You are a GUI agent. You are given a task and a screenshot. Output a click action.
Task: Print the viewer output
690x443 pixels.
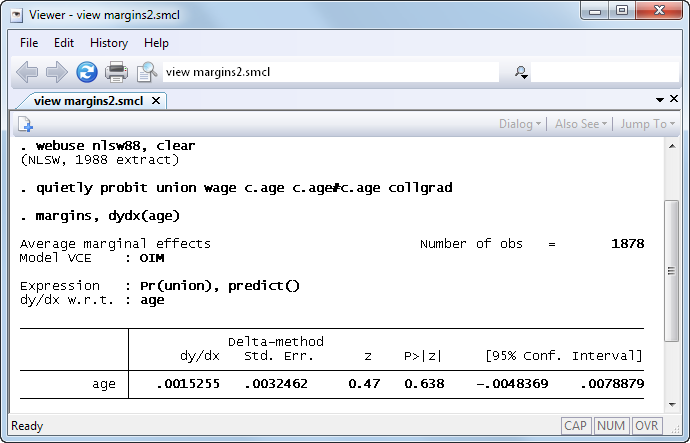tap(117, 72)
